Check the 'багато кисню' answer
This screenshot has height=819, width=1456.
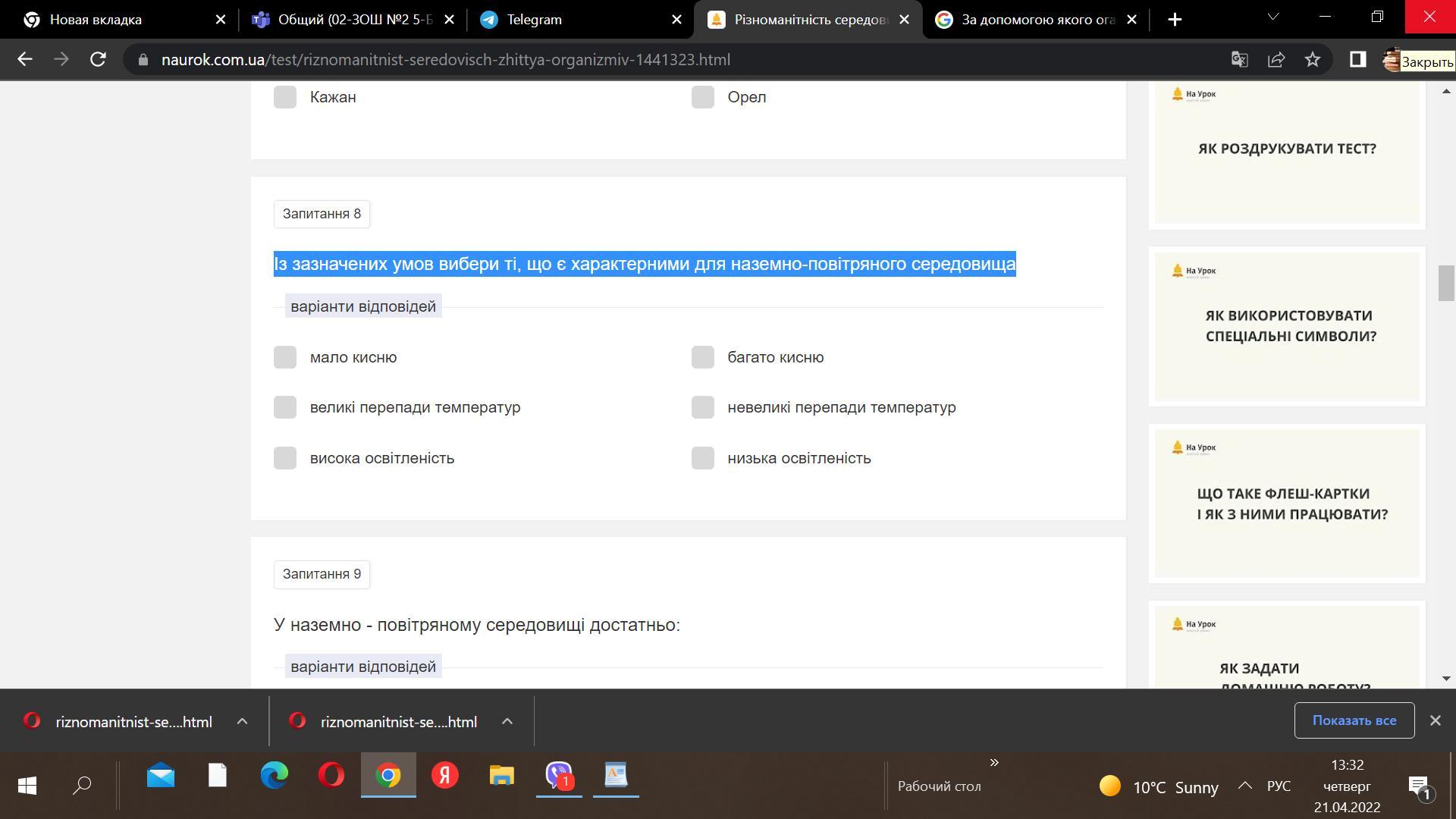pyautogui.click(x=703, y=357)
